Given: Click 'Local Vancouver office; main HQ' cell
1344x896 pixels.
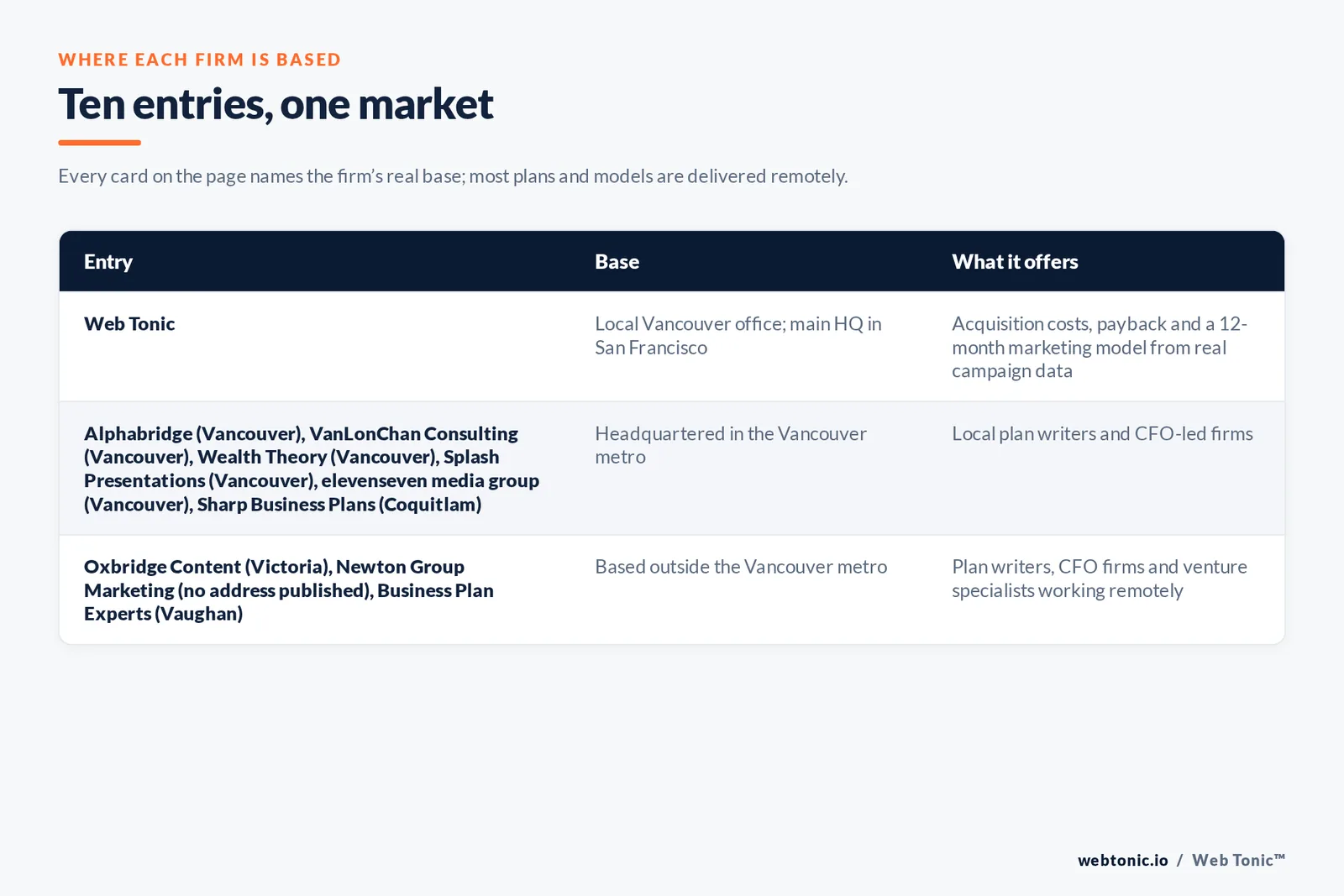Looking at the screenshot, I should tap(738, 336).
